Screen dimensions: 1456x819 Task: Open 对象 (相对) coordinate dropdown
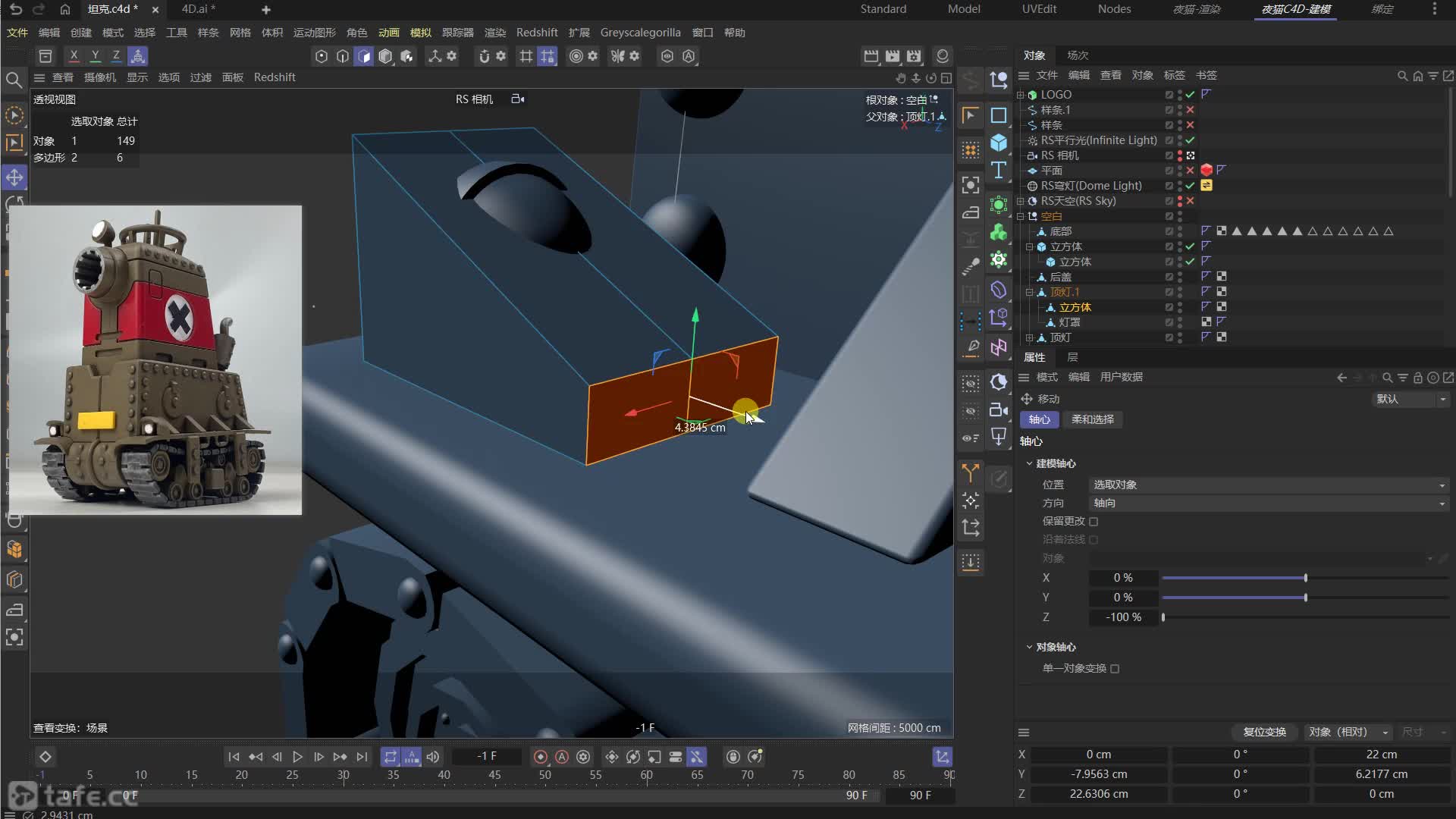(x=1349, y=732)
